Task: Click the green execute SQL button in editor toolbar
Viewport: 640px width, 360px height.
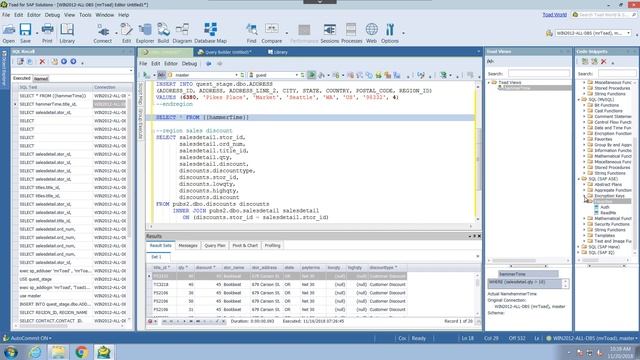Action: pyautogui.click(x=146, y=75)
